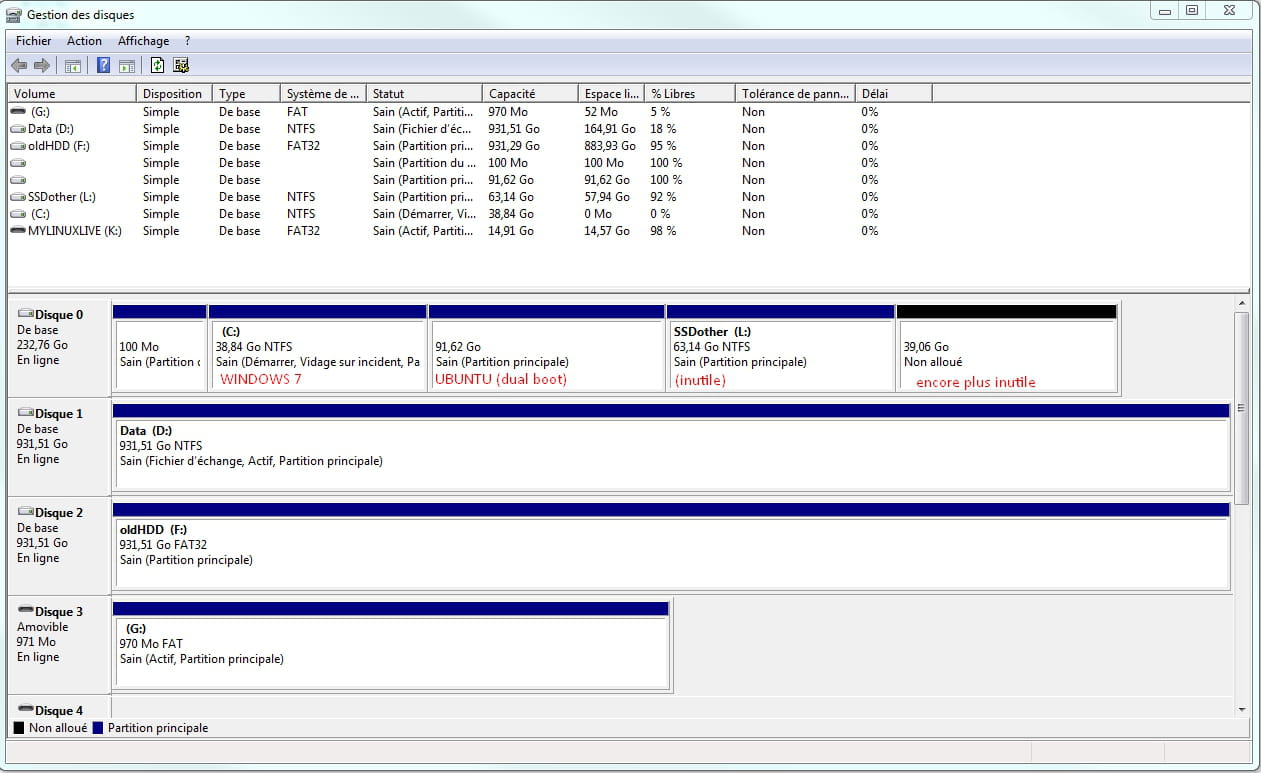
Task: Open the disk settings toolbar icon
Action: (x=181, y=66)
